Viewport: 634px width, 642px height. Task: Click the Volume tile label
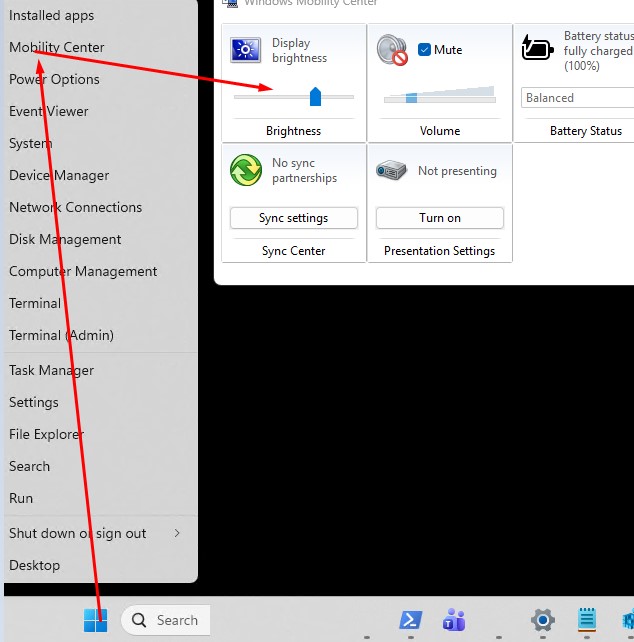tap(440, 131)
